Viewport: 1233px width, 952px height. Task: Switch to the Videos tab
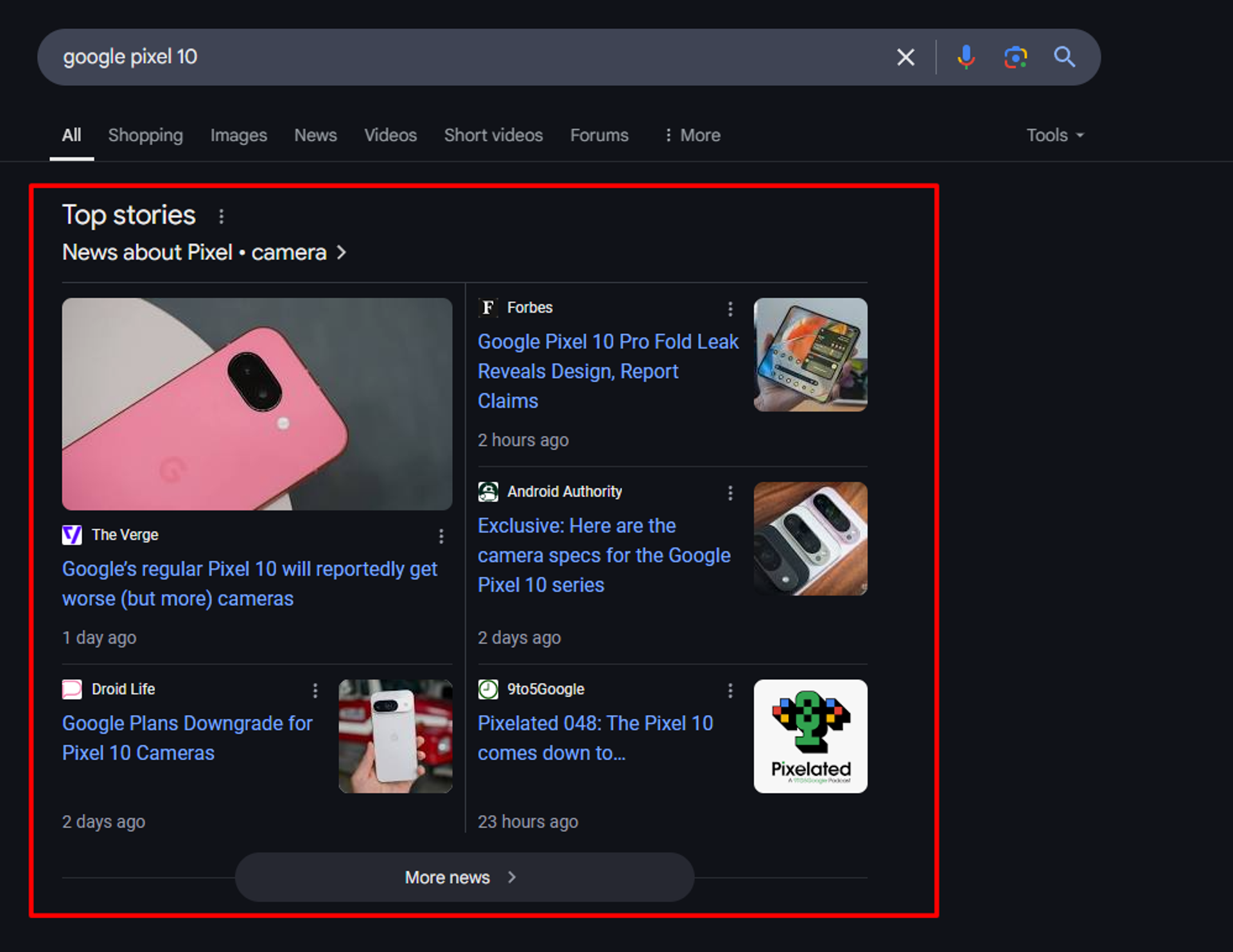(x=390, y=135)
